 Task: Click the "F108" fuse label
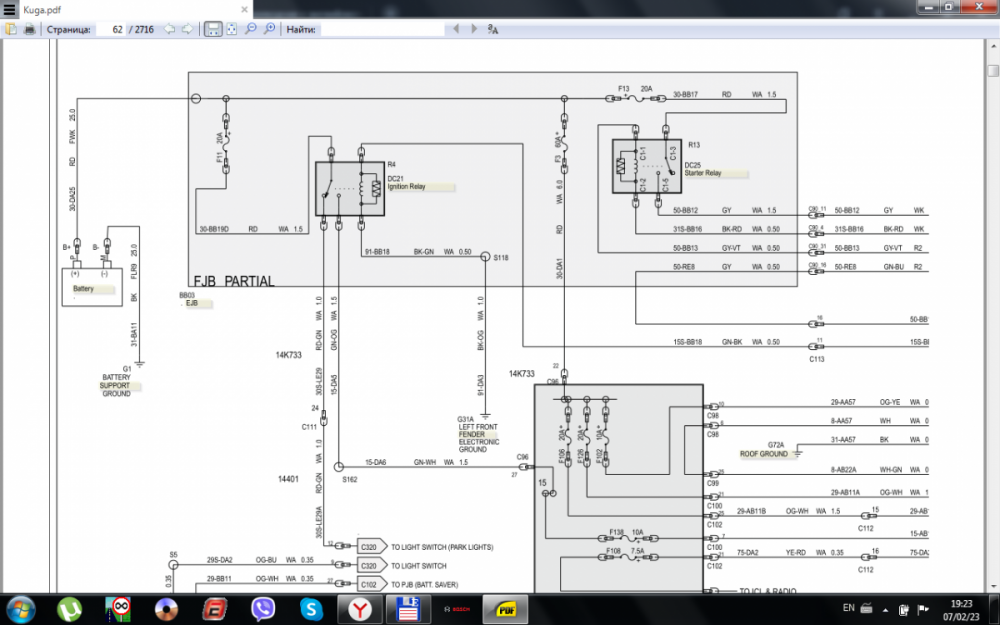point(614,551)
